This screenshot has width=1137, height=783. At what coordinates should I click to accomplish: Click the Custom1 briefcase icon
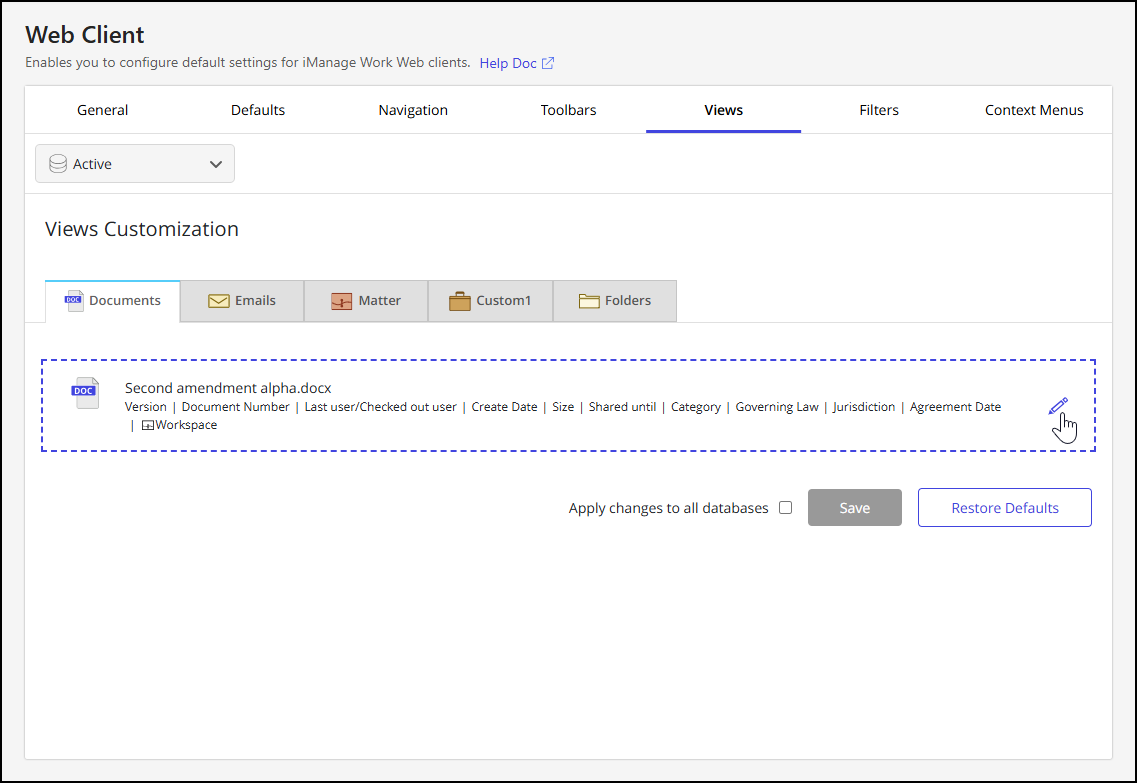point(460,300)
